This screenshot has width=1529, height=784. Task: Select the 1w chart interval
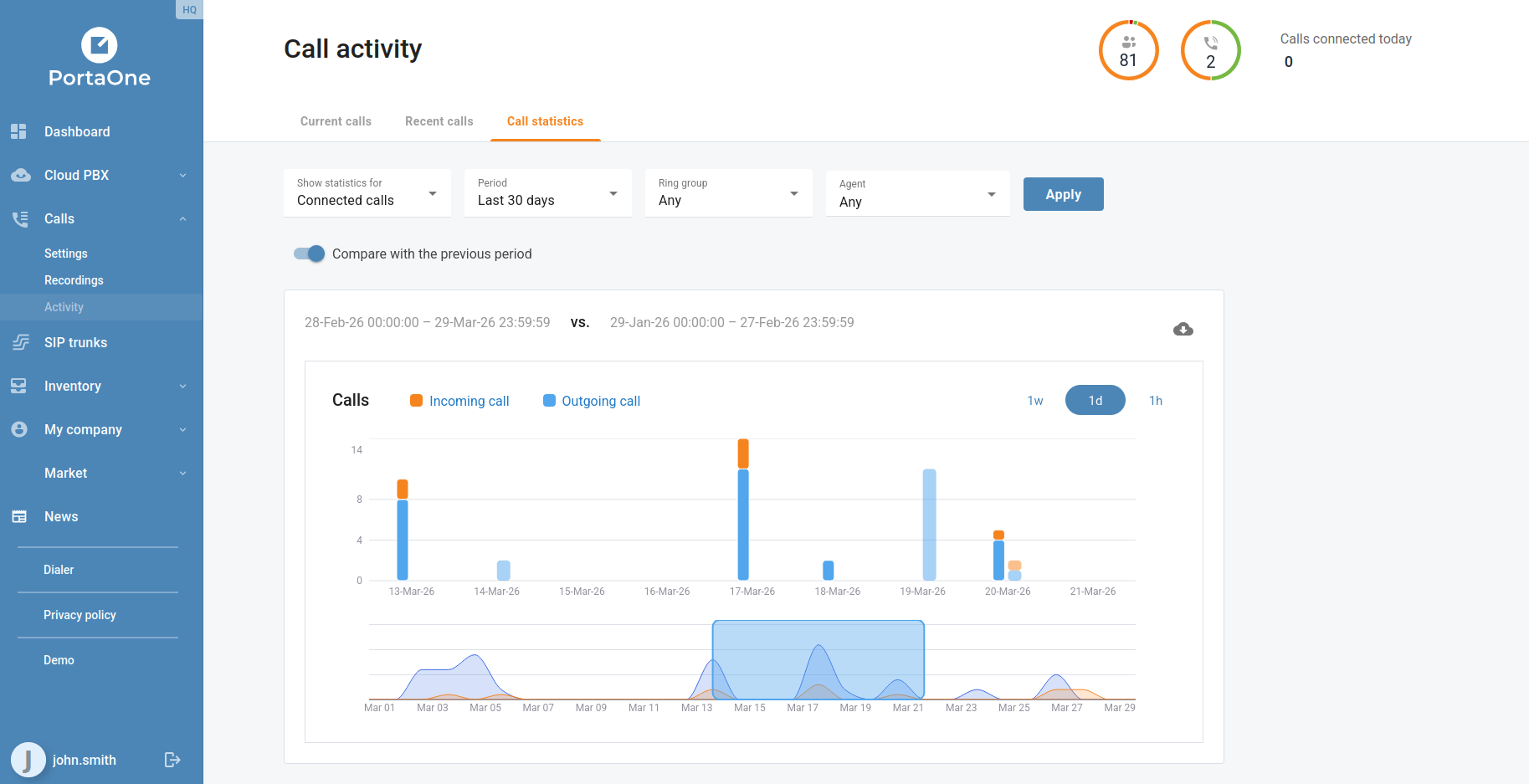pos(1035,401)
